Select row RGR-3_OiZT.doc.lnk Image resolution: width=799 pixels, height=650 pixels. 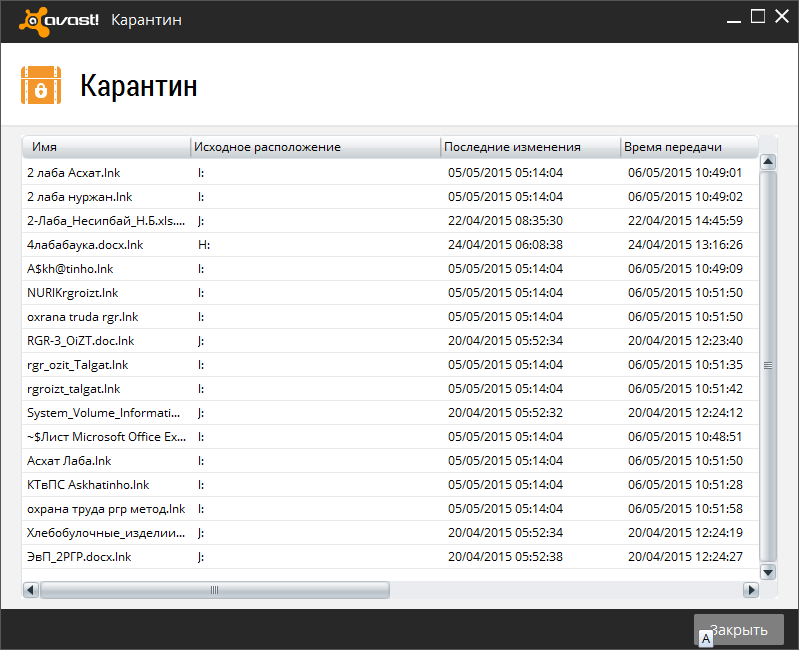(390, 340)
